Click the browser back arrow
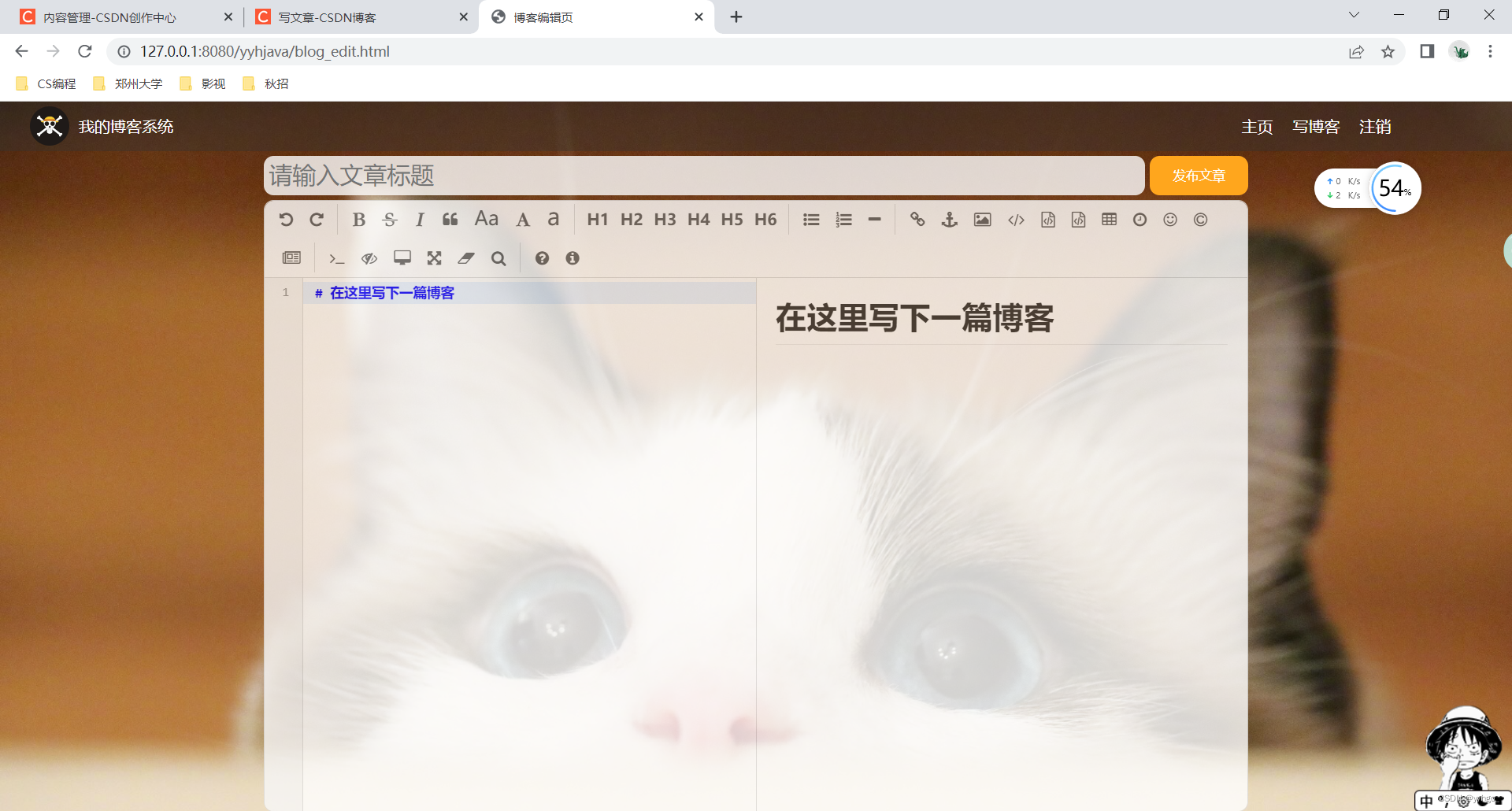 [21, 51]
